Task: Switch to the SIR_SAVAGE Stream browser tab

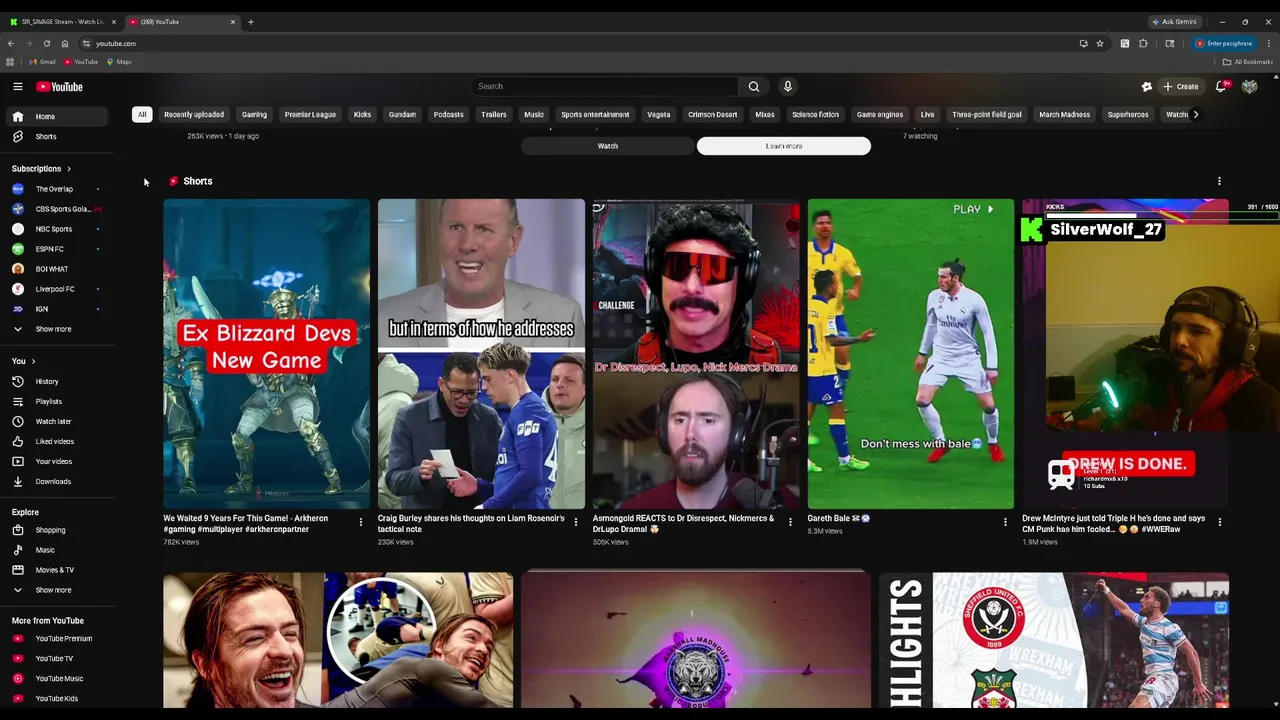Action: click(62, 22)
